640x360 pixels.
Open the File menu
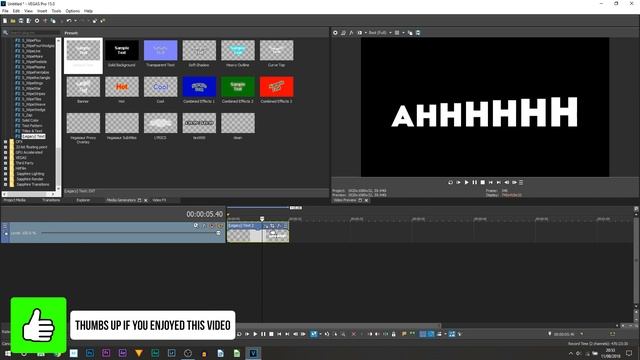pyautogui.click(x=5, y=11)
